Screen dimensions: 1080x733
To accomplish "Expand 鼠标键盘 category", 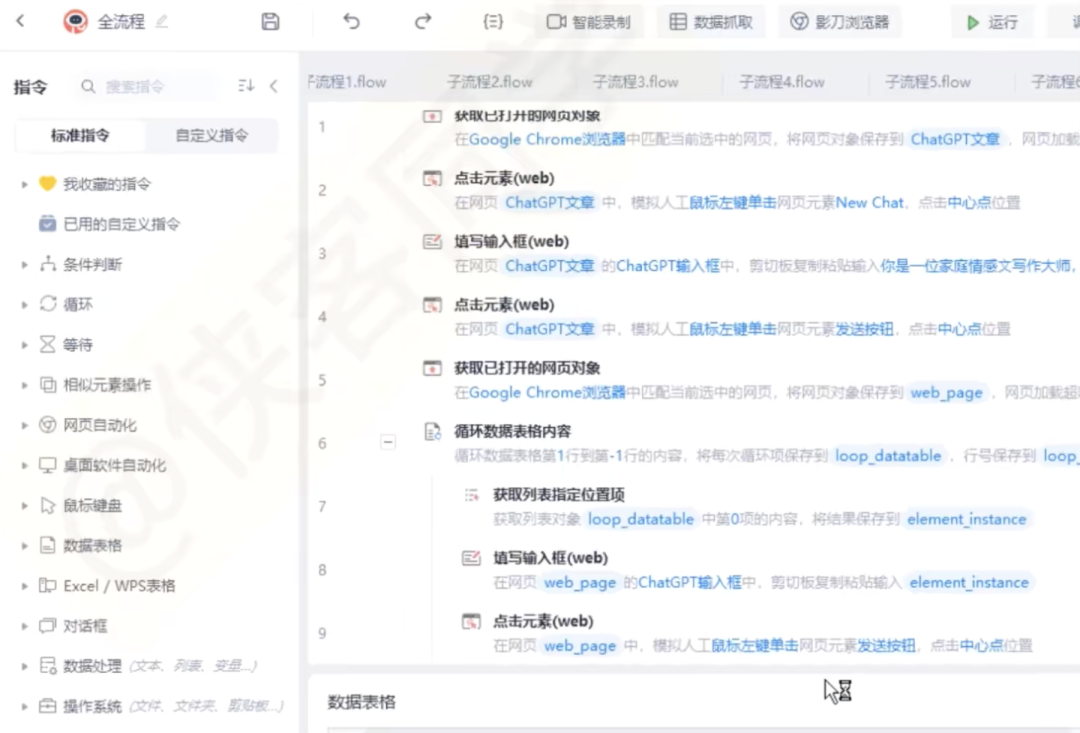I will (x=25, y=506).
